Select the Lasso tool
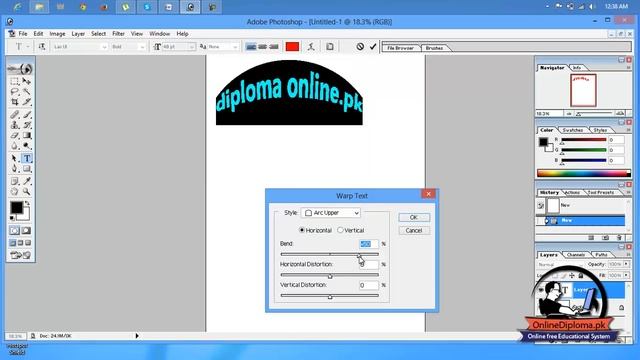The height and width of the screenshot is (360, 640). (x=15, y=91)
